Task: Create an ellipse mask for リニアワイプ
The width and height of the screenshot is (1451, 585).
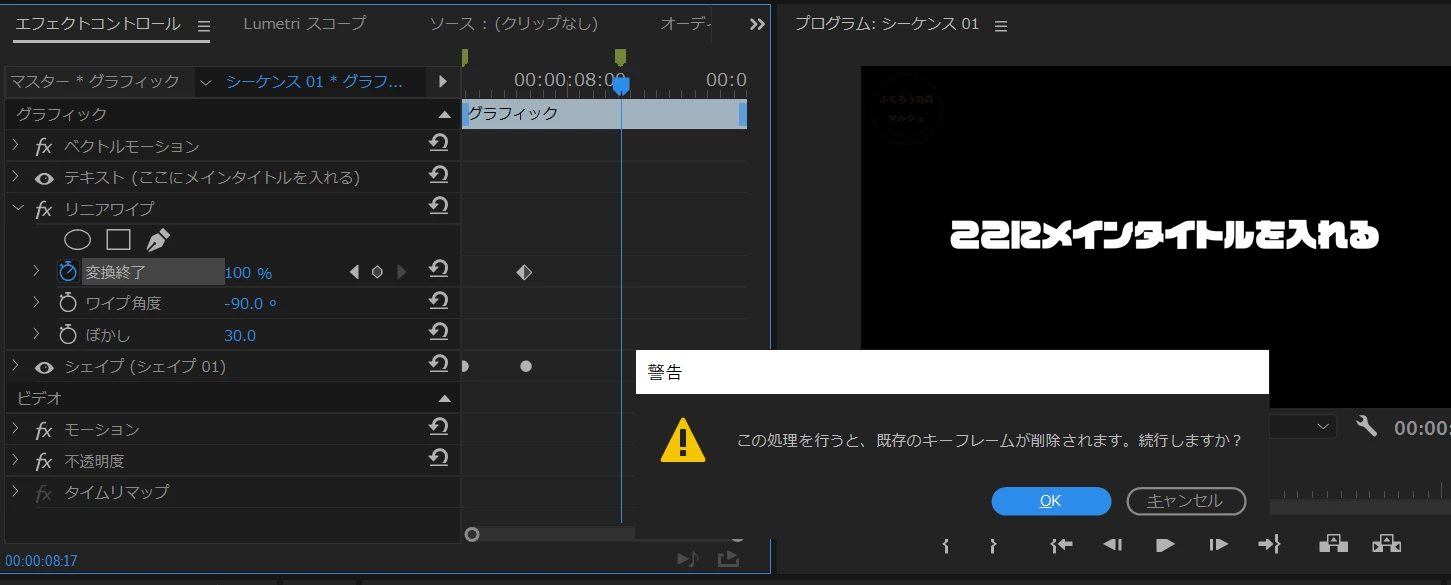Action: coord(78,240)
